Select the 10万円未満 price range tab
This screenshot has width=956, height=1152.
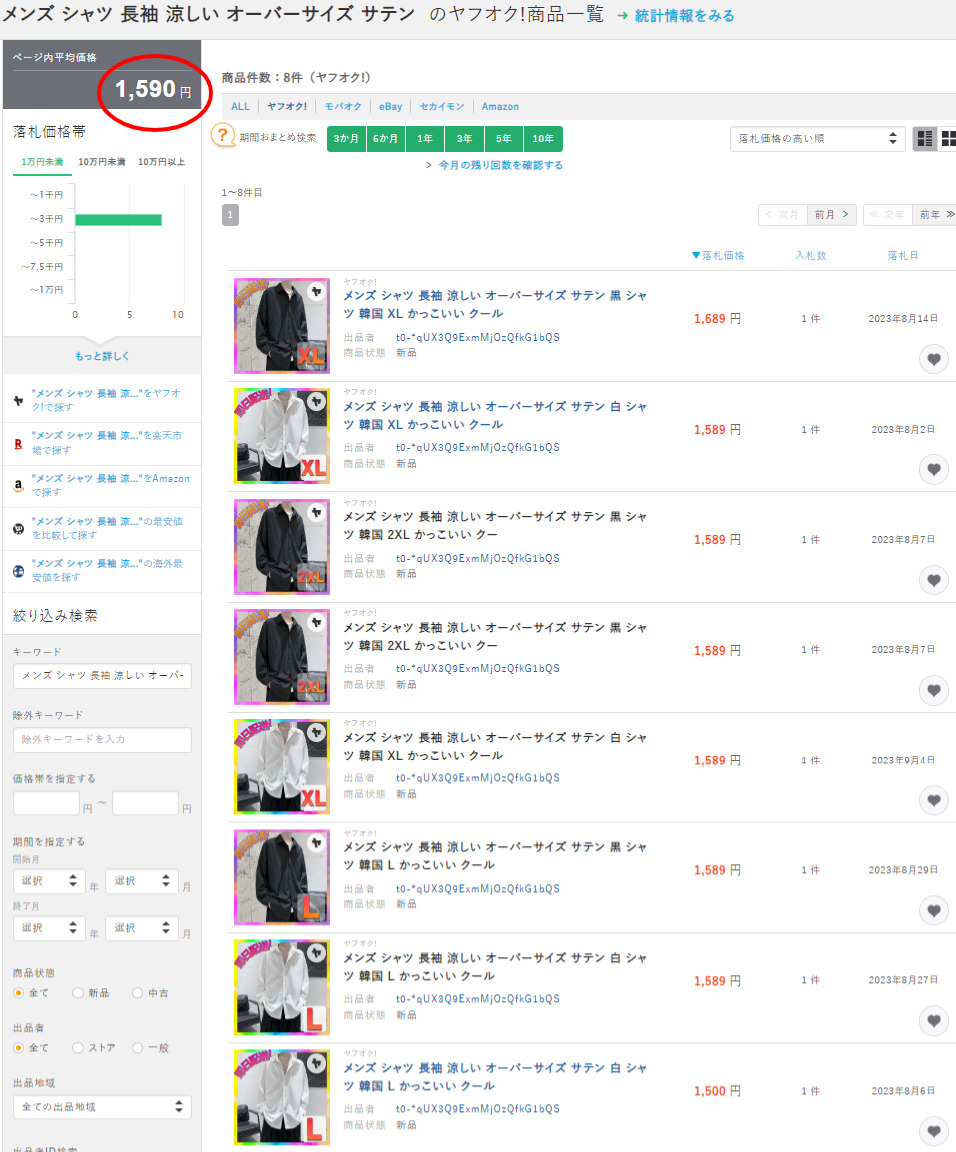(x=101, y=162)
